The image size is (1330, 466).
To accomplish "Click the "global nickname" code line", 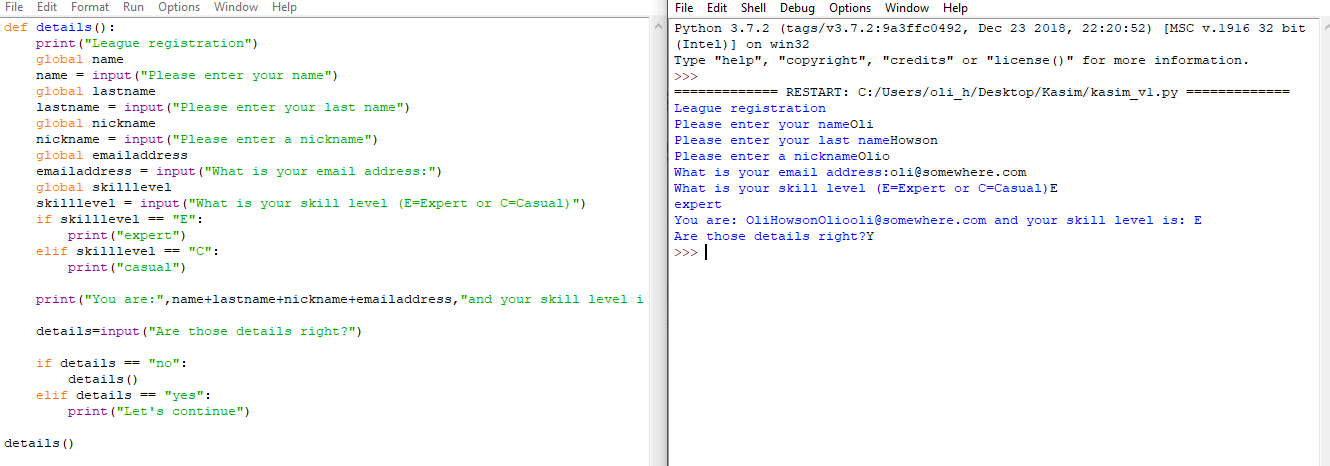I will [96, 124].
